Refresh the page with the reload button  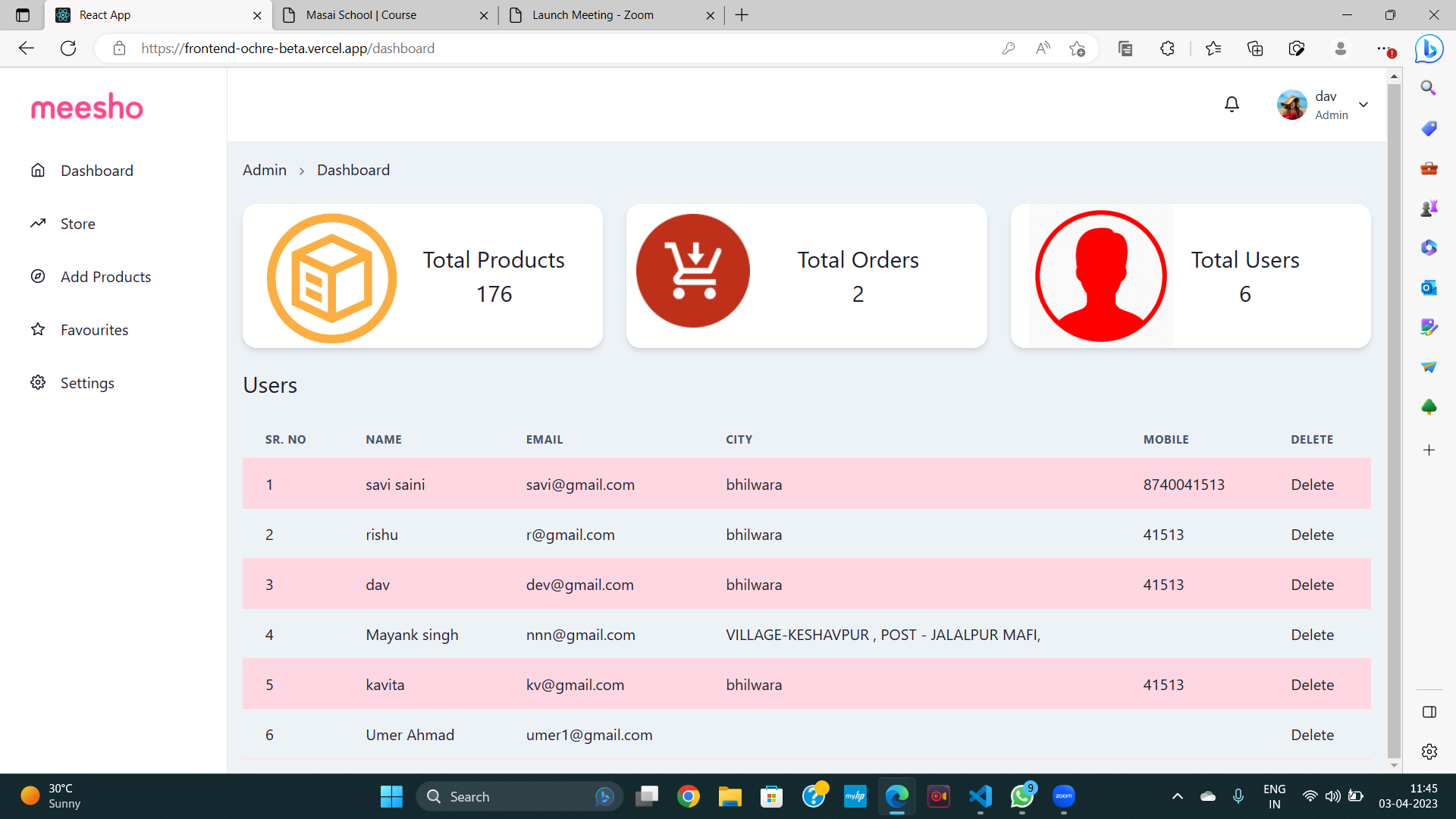[x=68, y=49]
